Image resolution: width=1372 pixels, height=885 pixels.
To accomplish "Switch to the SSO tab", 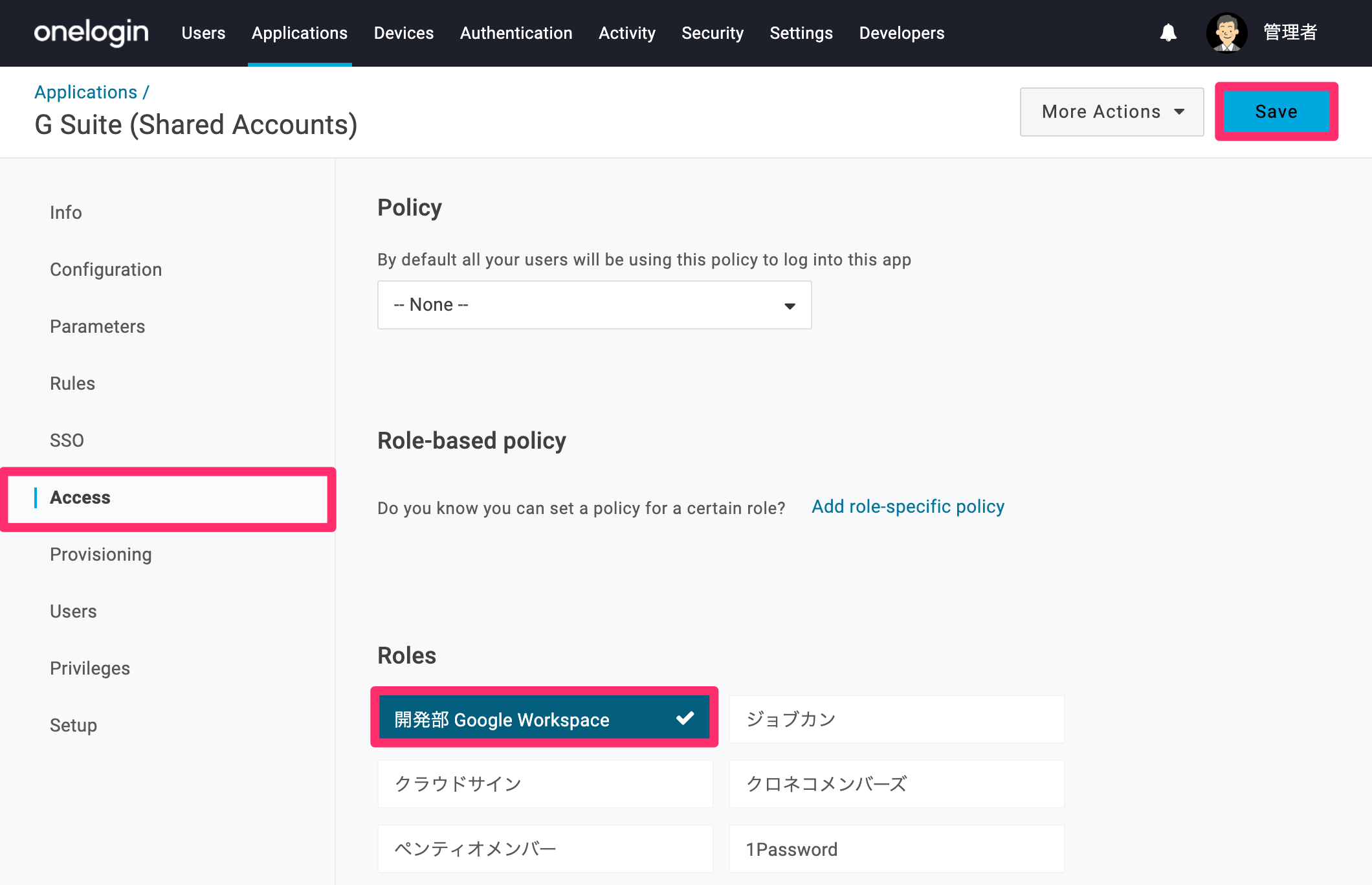I will click(67, 440).
